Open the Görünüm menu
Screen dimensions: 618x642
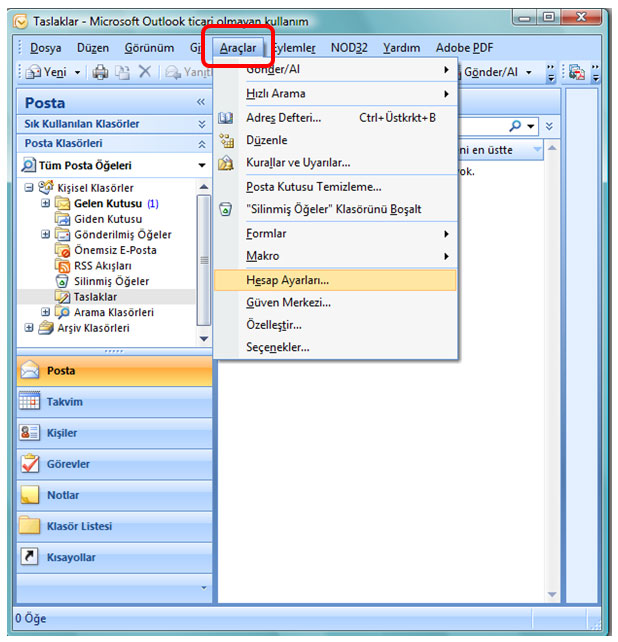point(149,48)
